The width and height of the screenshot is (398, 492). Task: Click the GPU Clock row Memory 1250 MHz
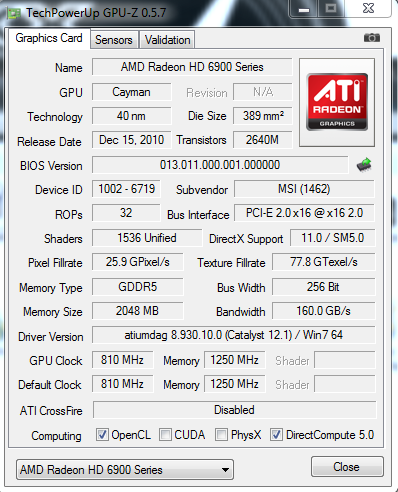pos(235,360)
